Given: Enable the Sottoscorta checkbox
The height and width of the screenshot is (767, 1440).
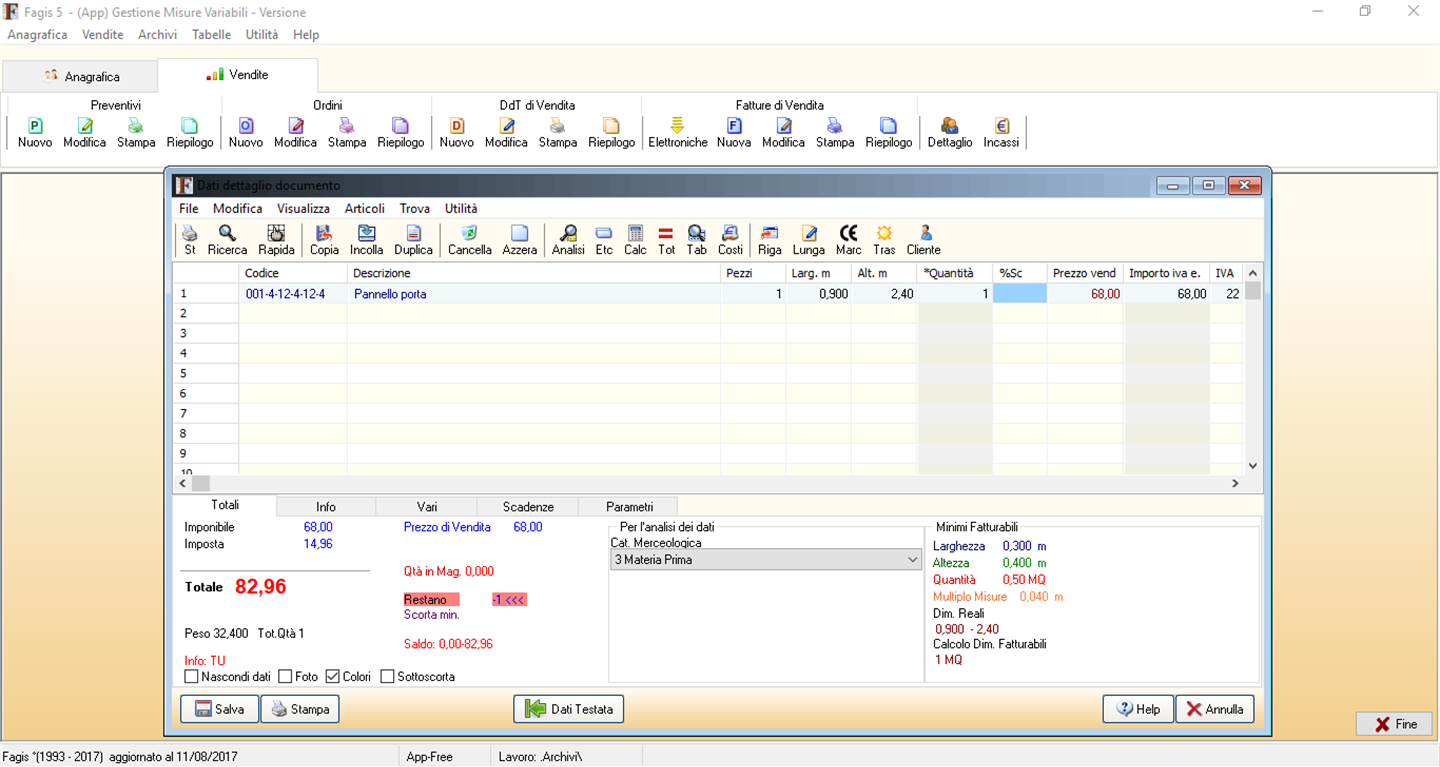Looking at the screenshot, I should (388, 677).
